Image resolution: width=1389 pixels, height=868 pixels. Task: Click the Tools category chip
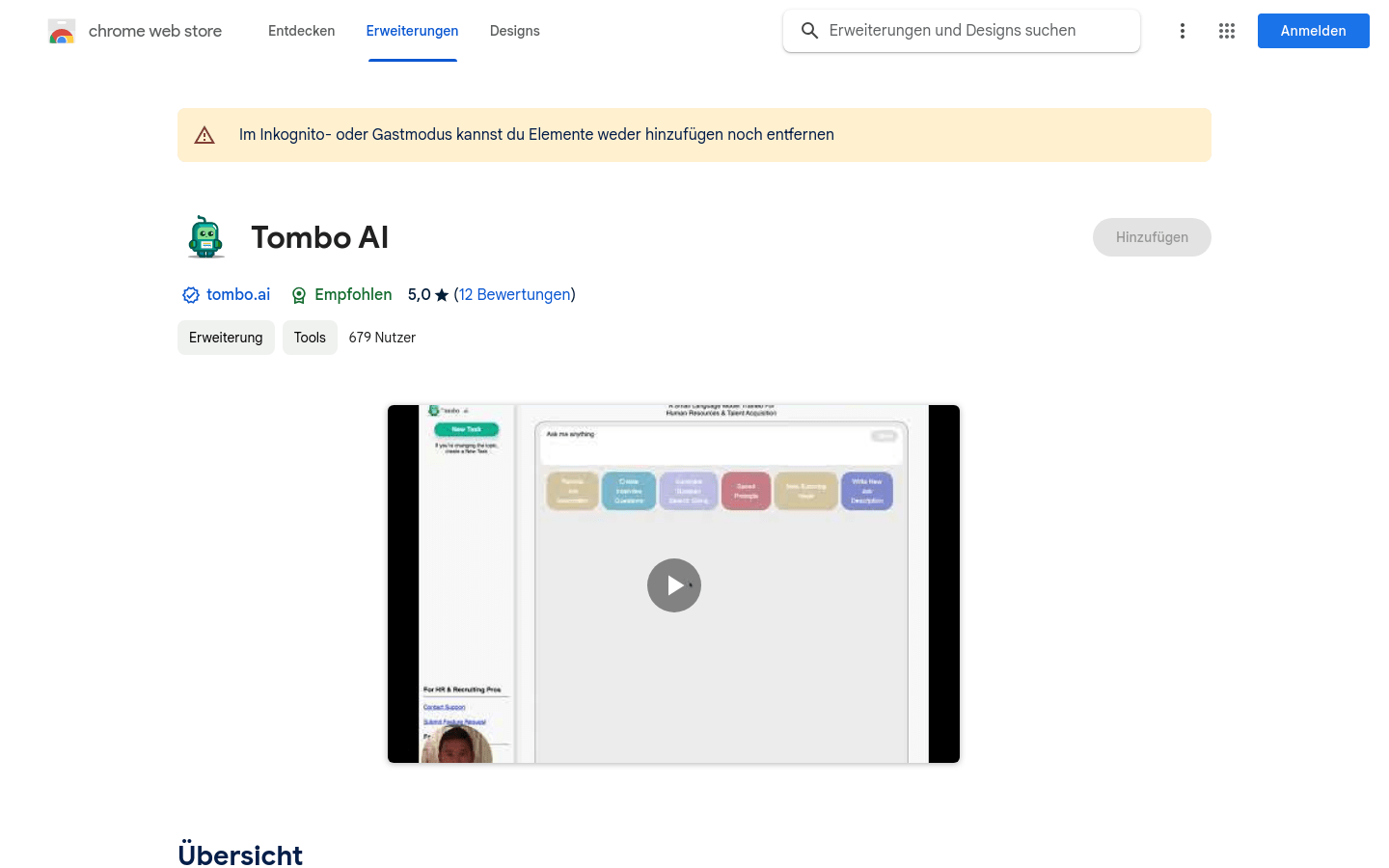310,338
